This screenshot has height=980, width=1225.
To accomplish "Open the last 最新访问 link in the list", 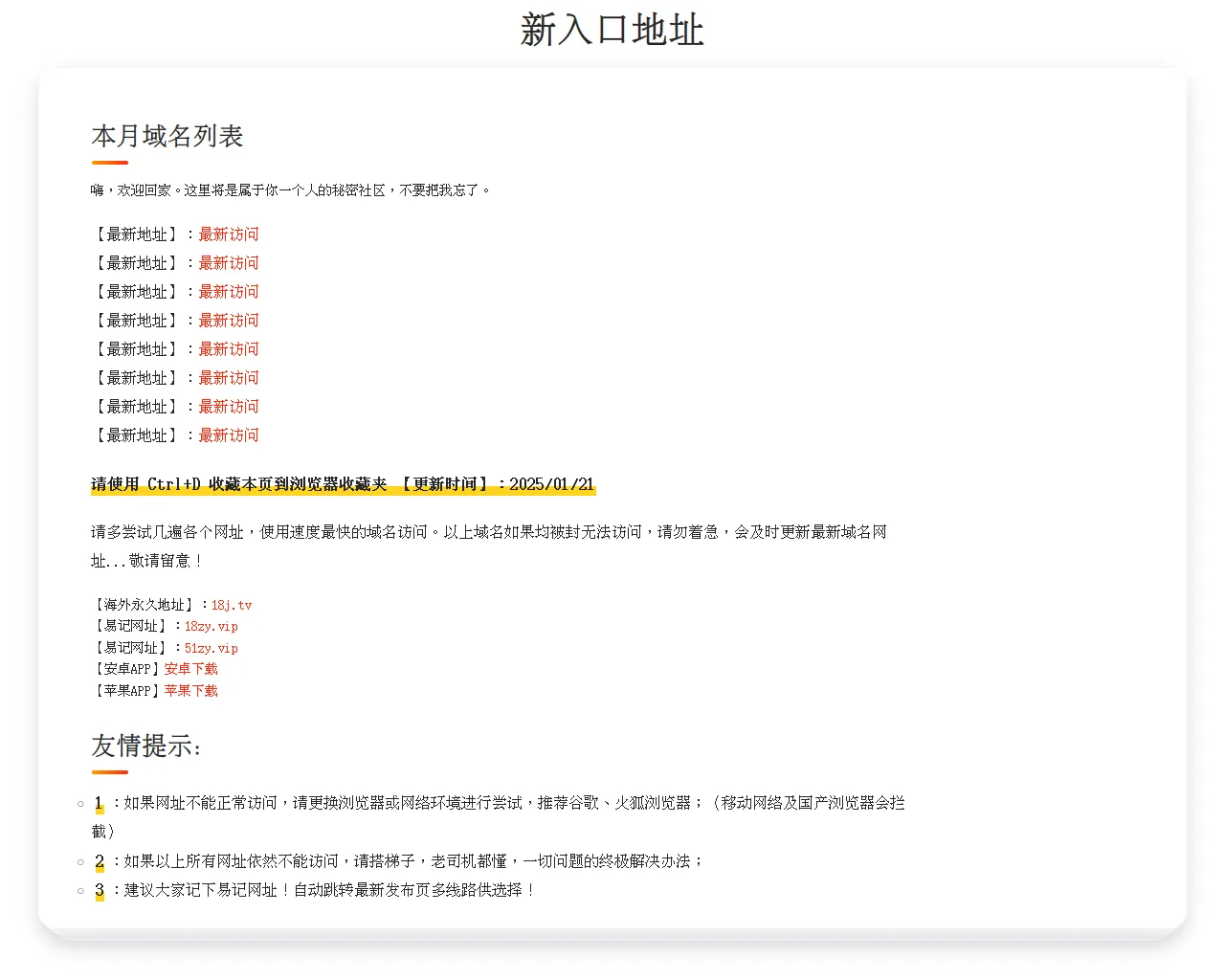I will click(x=228, y=435).
